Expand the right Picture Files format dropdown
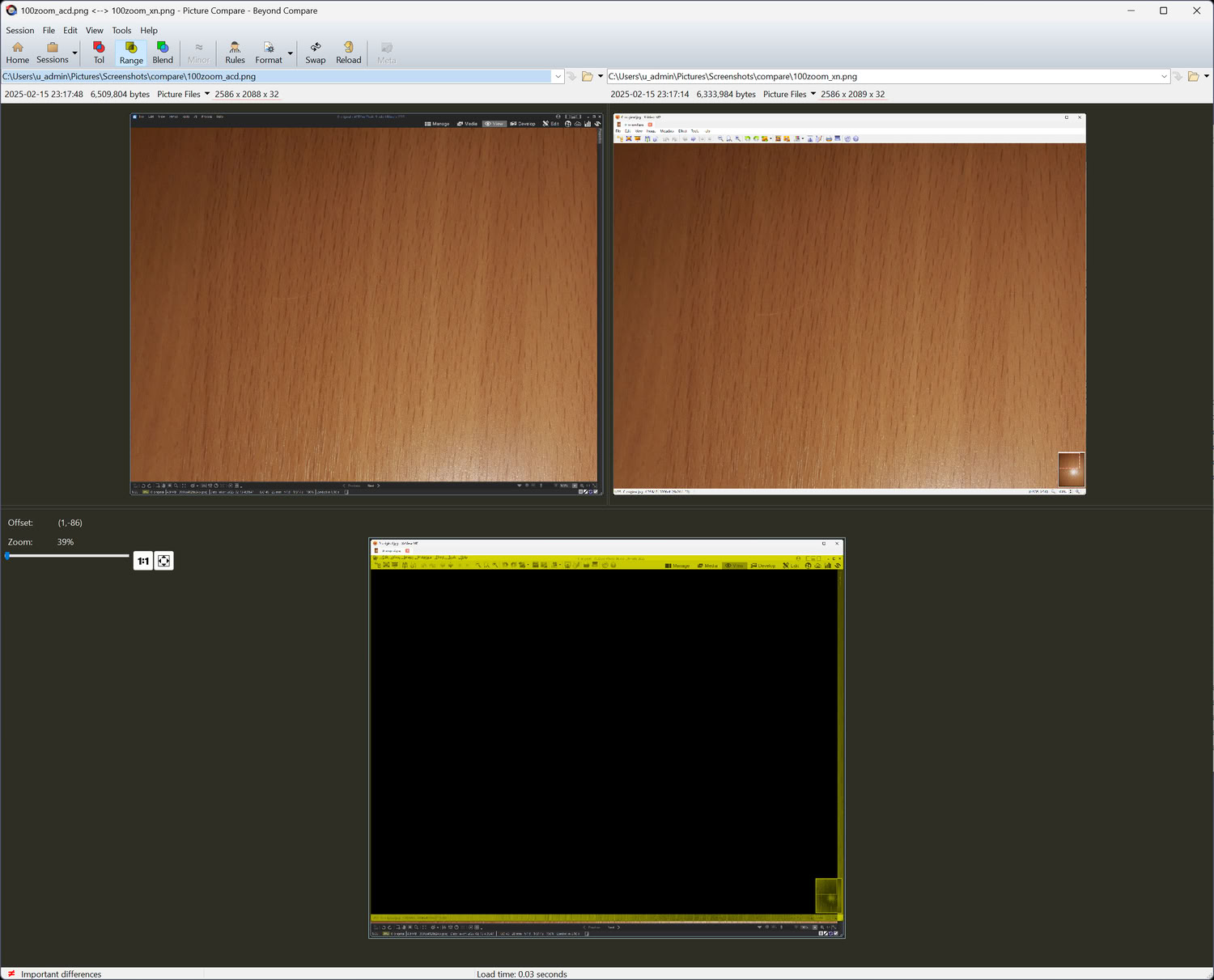The height and width of the screenshot is (980, 1214). click(813, 94)
